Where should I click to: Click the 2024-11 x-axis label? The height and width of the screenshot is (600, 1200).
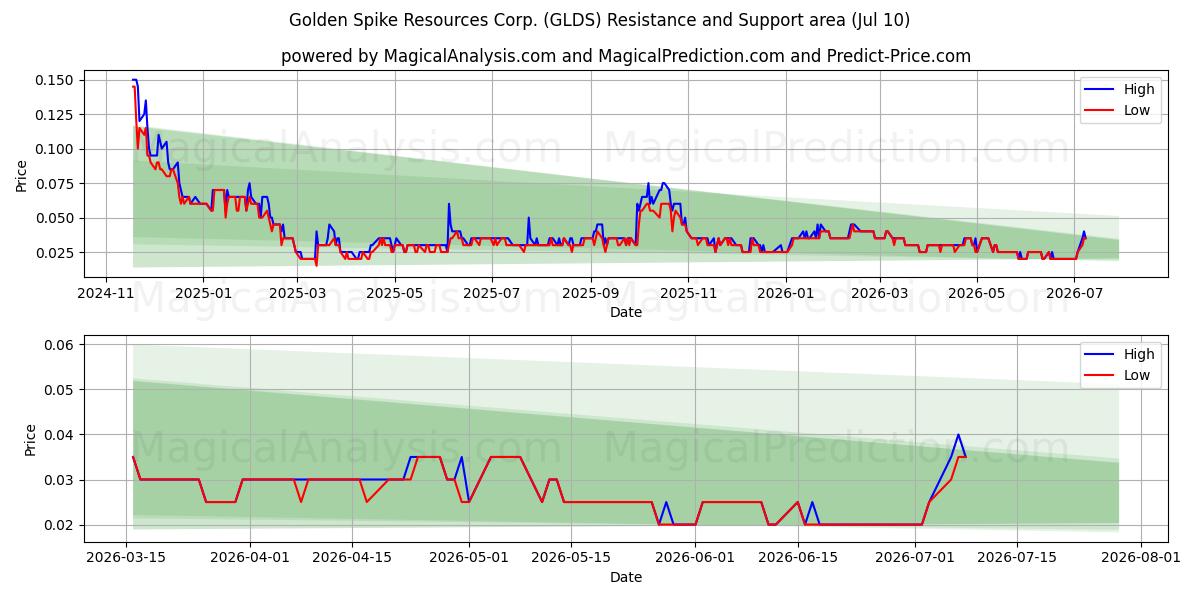[107, 293]
